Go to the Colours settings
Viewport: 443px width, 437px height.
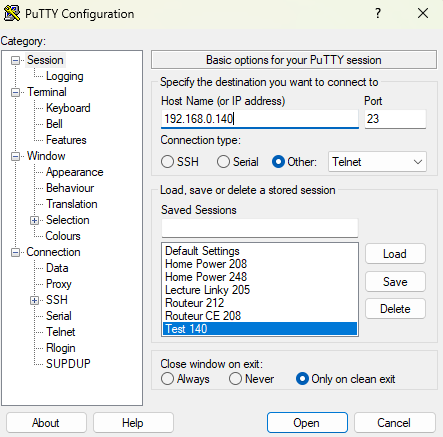(x=63, y=236)
